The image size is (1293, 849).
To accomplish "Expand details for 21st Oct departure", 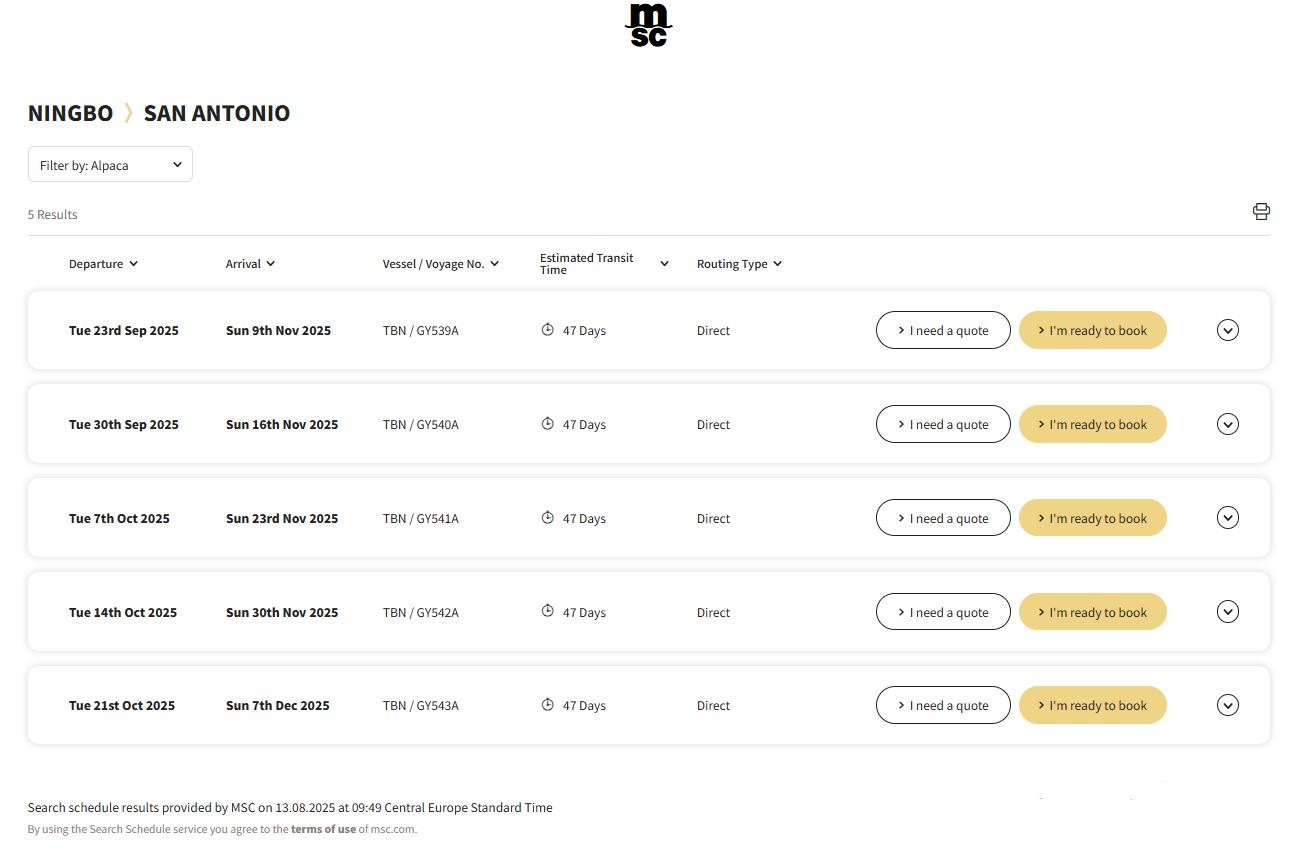I will coord(1228,705).
